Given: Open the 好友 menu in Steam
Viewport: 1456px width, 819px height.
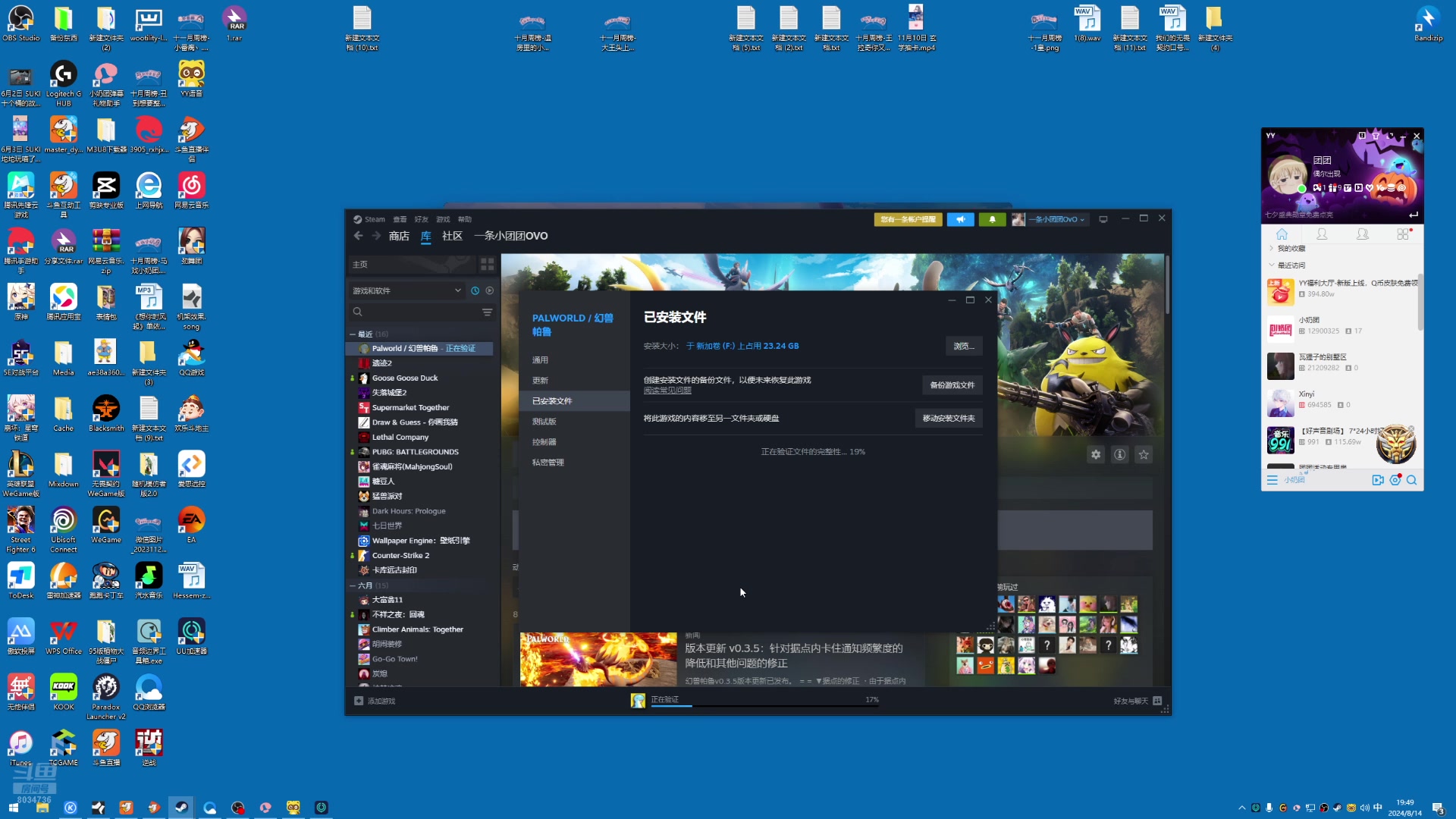Looking at the screenshot, I should [x=422, y=219].
